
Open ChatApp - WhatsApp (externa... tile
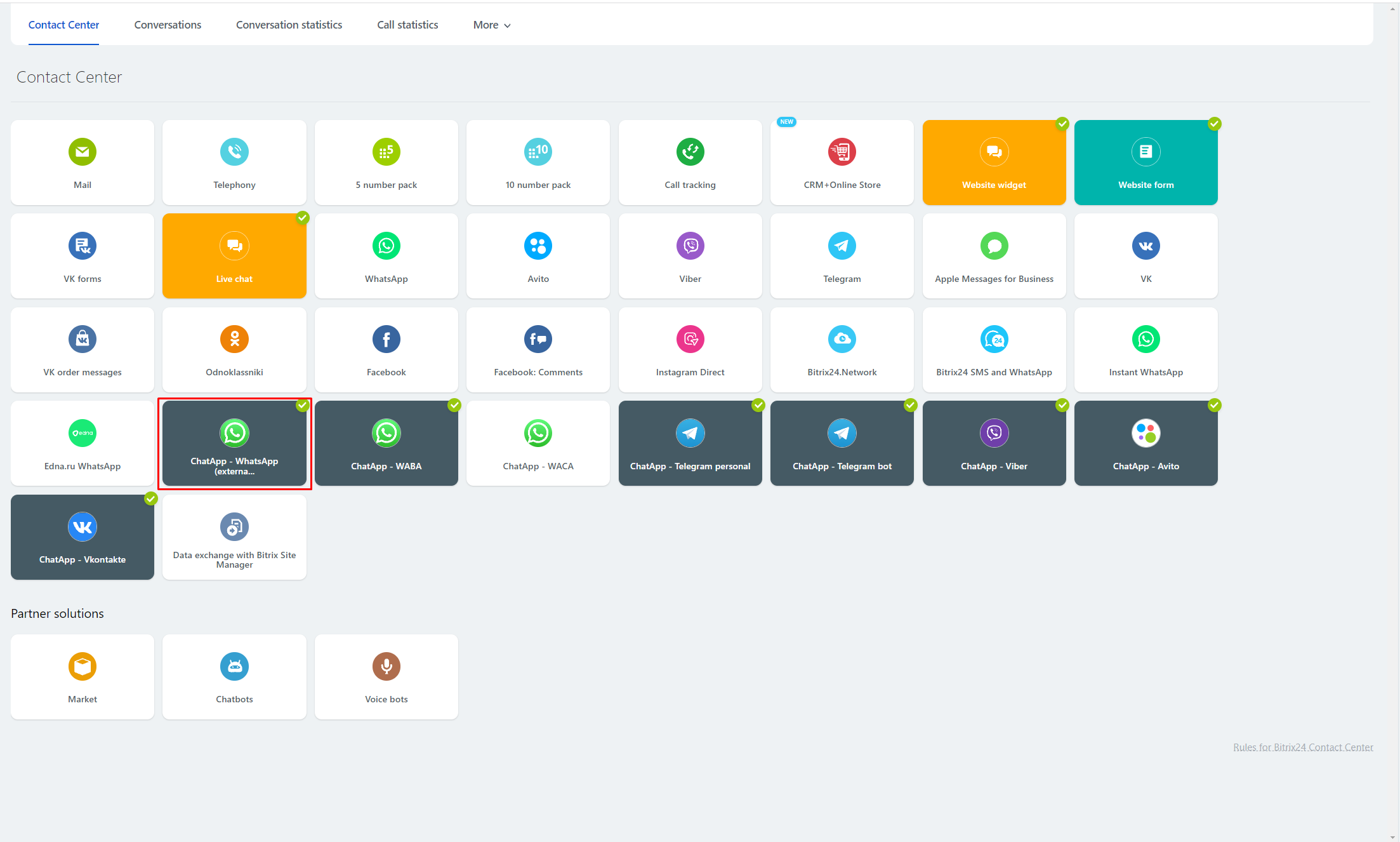(234, 443)
